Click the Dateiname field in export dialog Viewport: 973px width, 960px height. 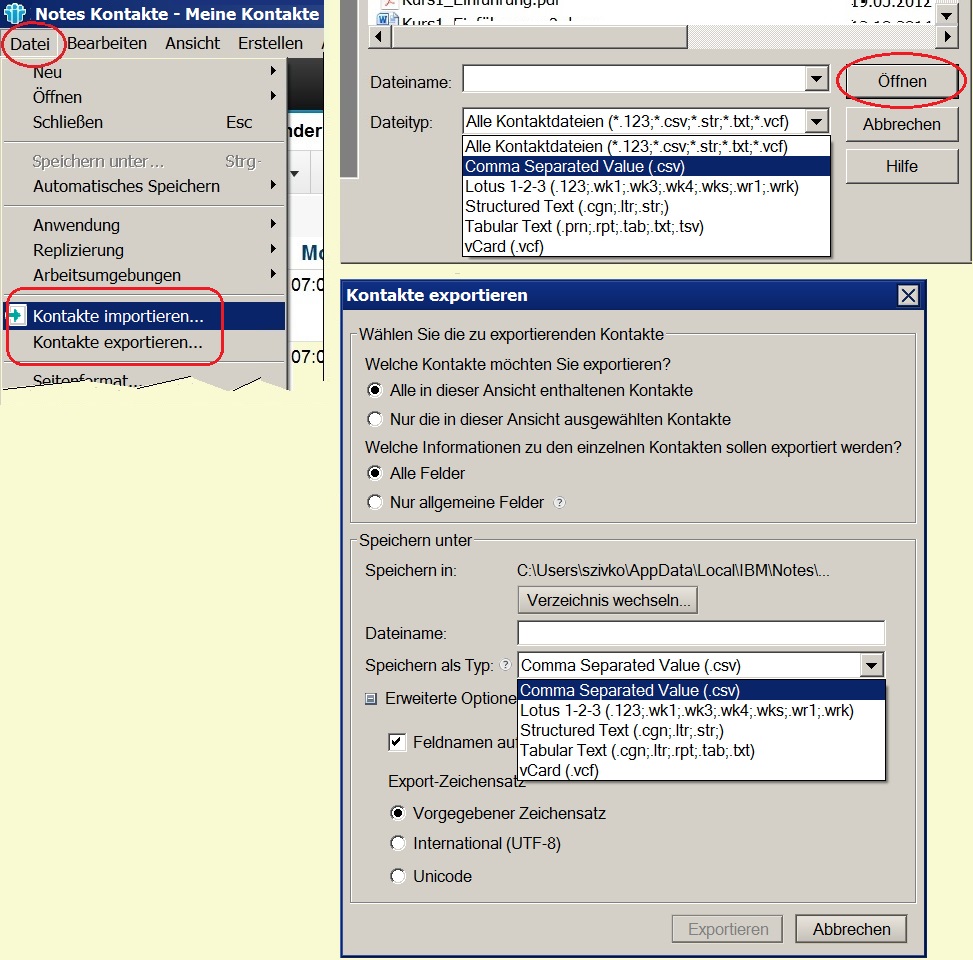pos(700,633)
